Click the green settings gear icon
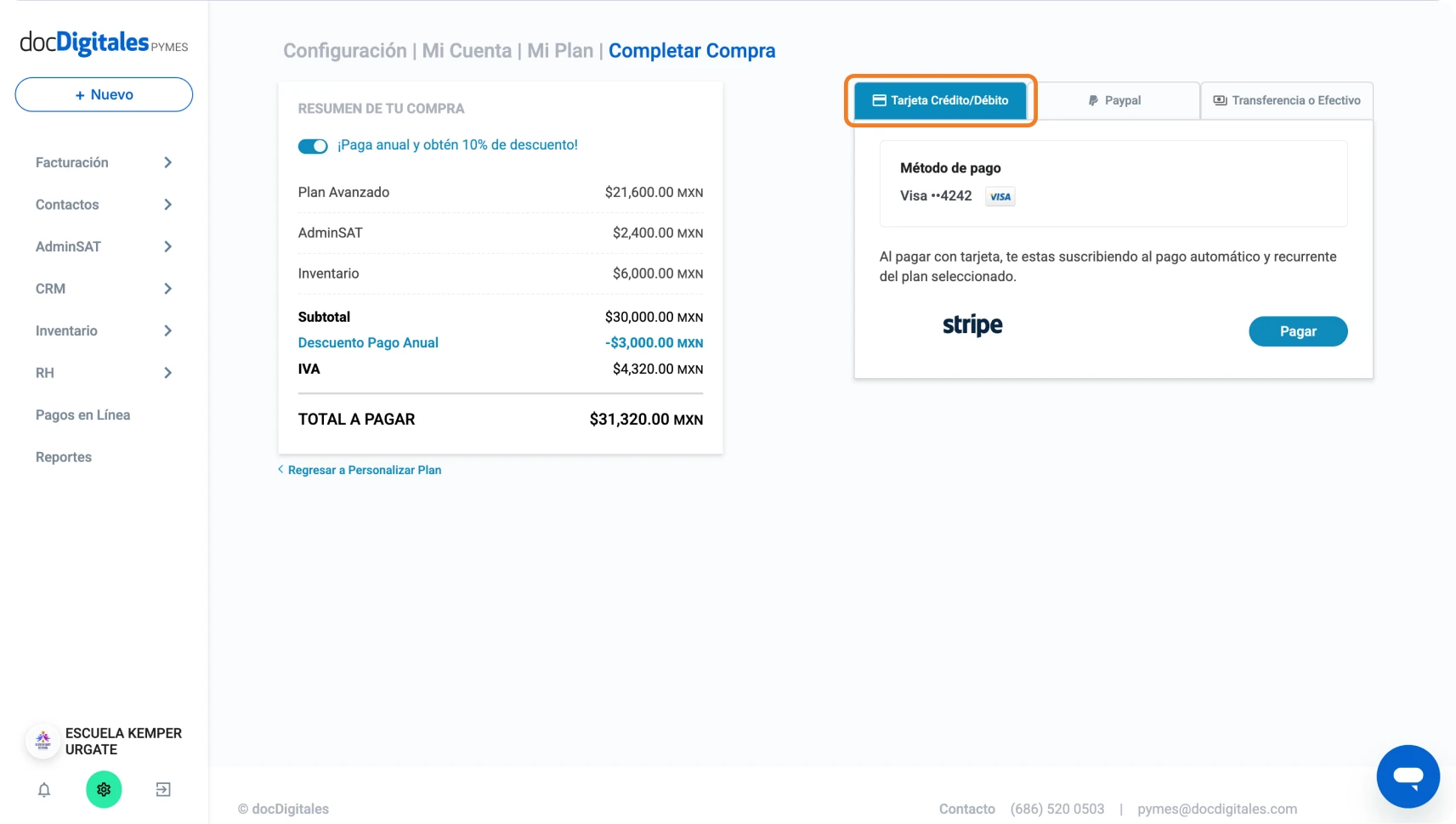 coord(104,790)
